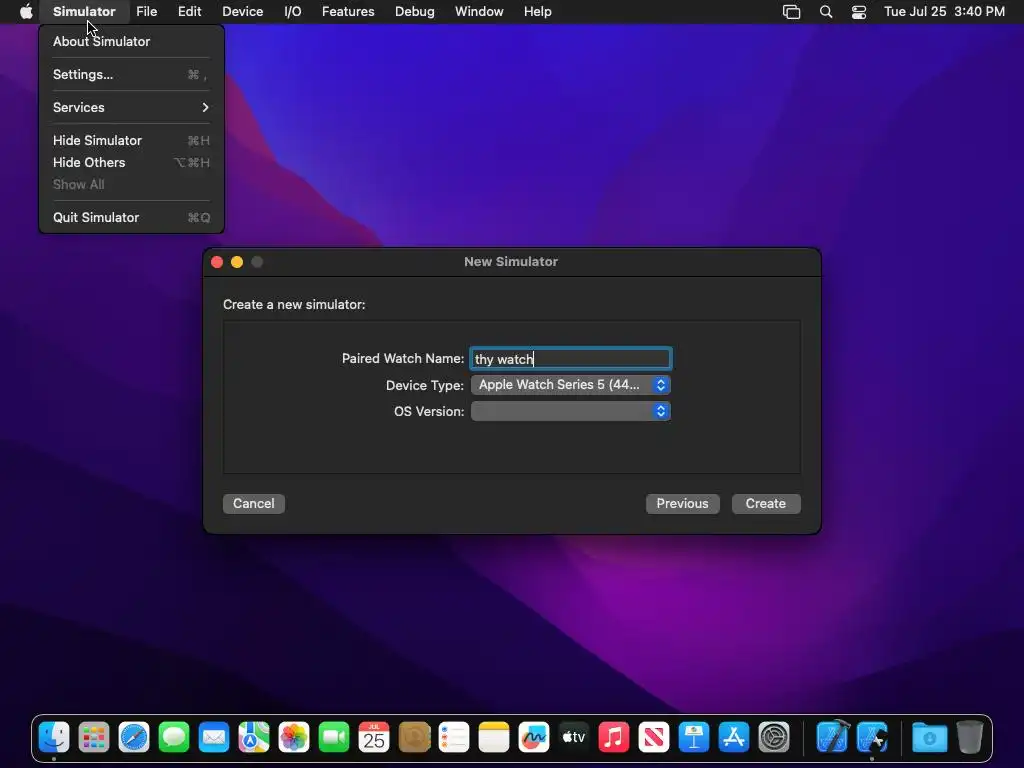
Task: Open System Settings in the Dock
Action: 774,738
